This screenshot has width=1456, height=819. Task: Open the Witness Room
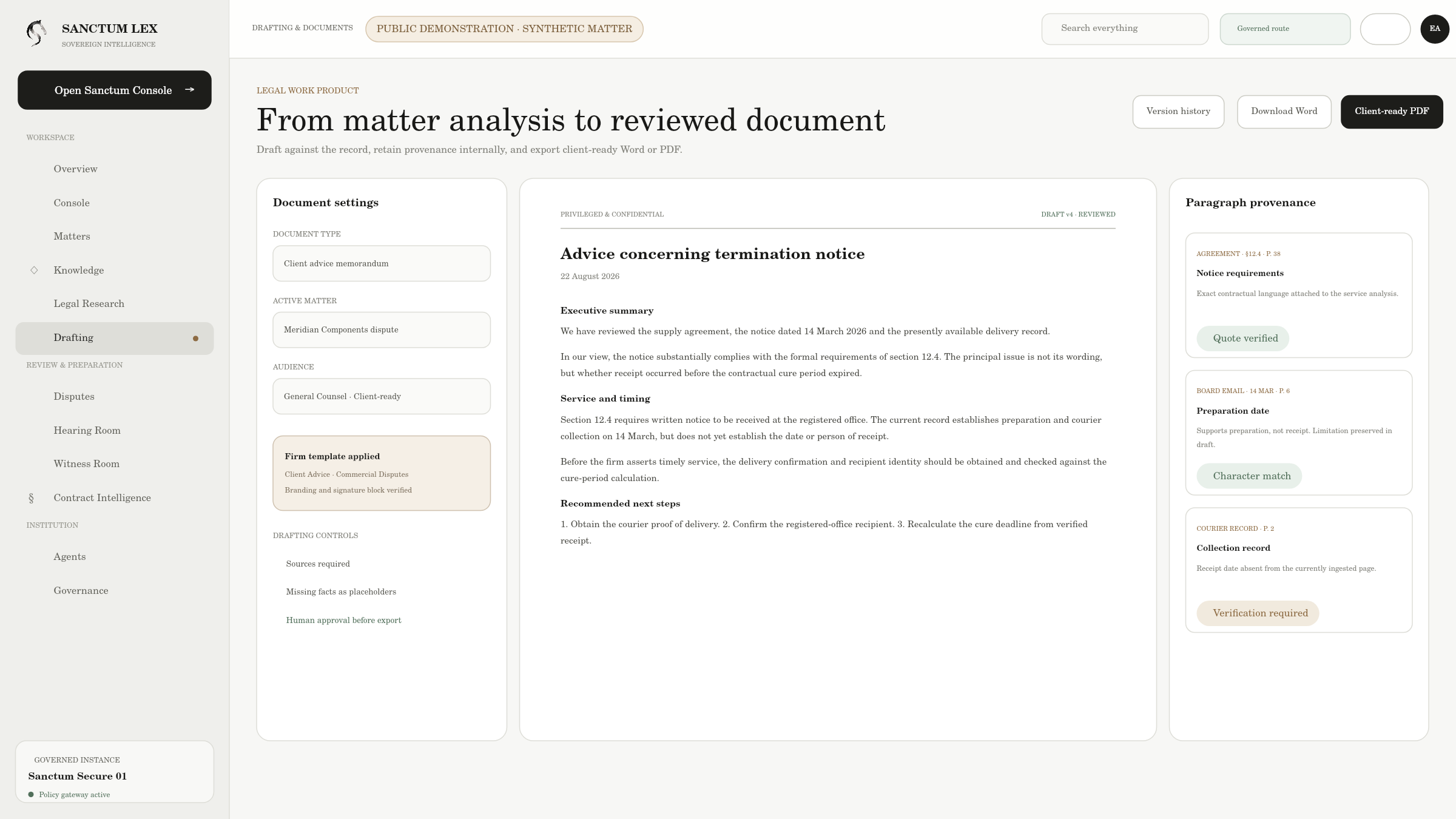pos(115,464)
